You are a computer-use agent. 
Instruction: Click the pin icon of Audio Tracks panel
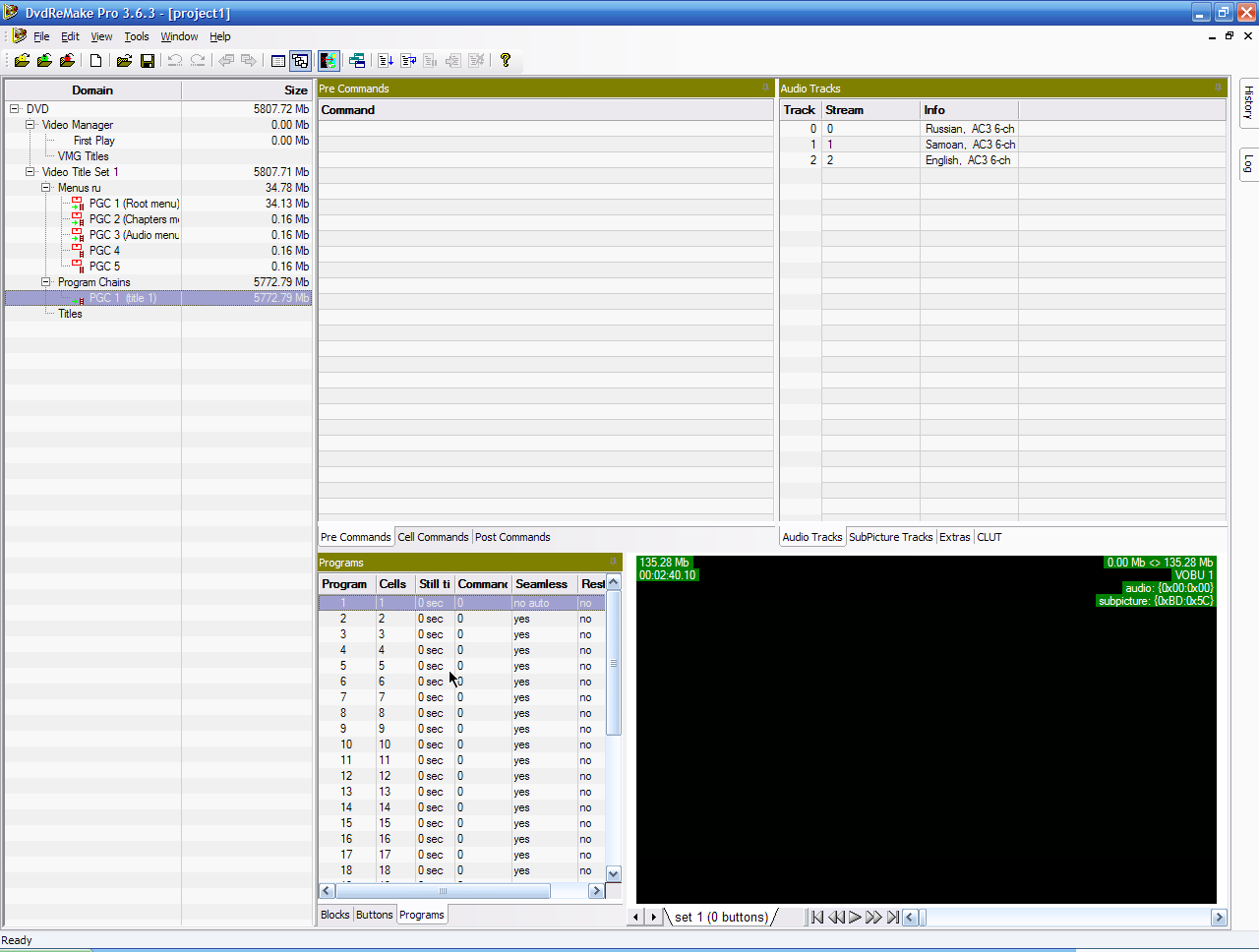[1218, 89]
